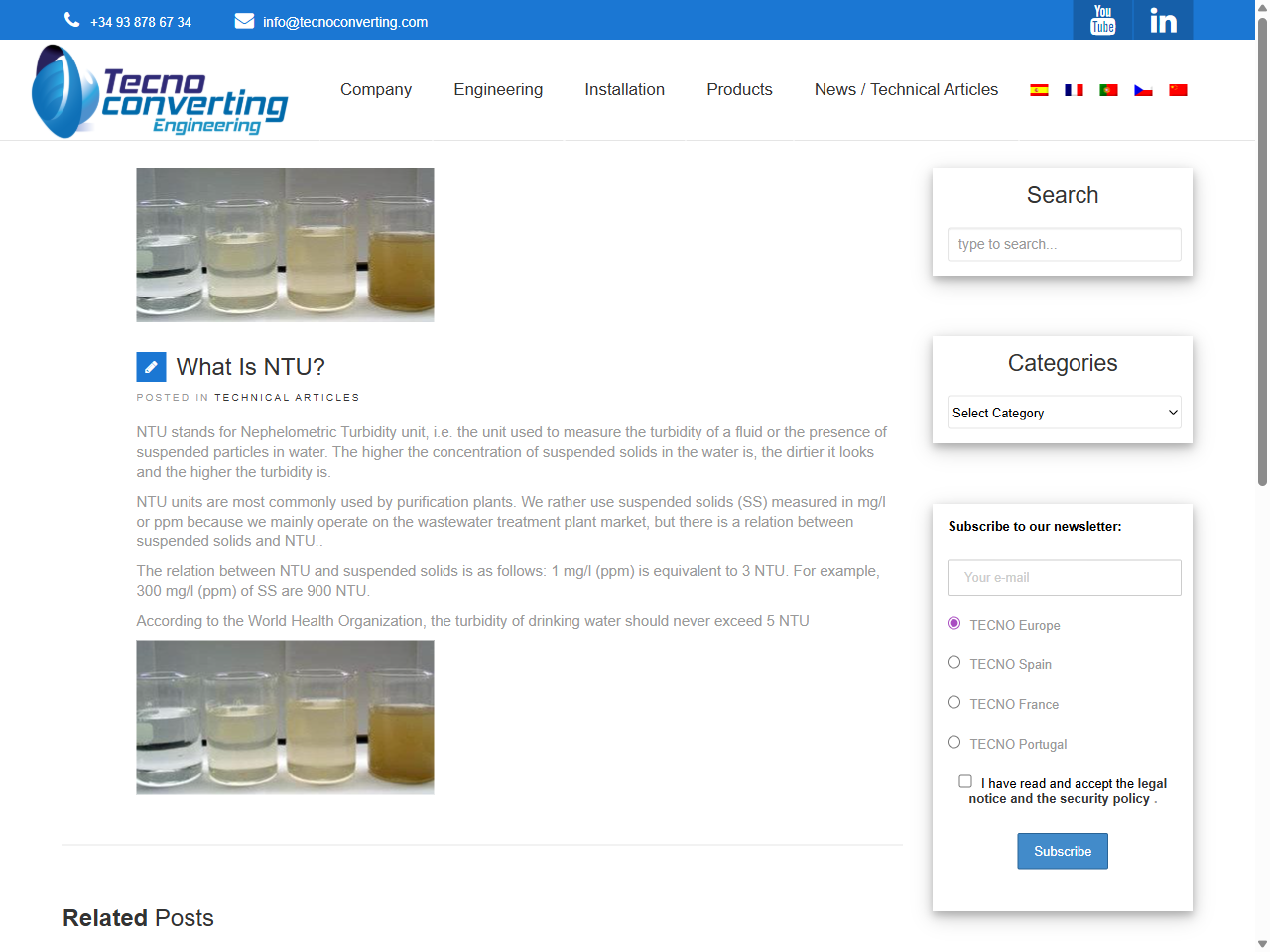Expand the Products navigation menu

pyautogui.click(x=739, y=89)
